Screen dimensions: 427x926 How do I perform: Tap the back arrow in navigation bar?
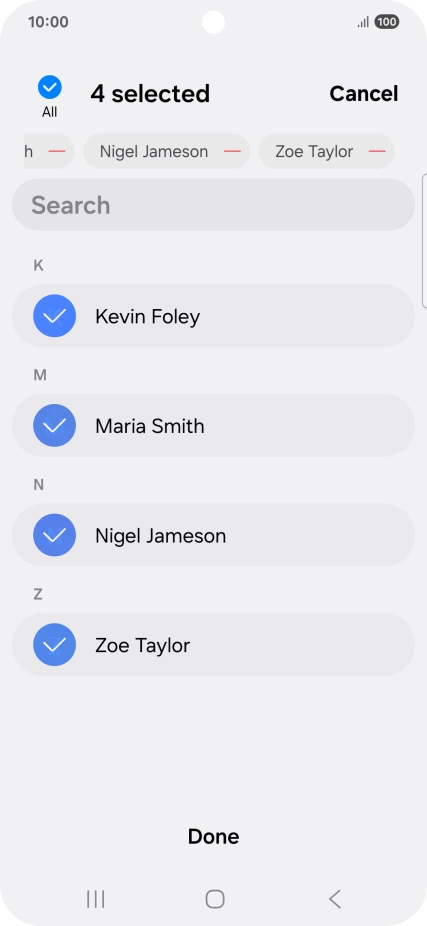pyautogui.click(x=334, y=899)
